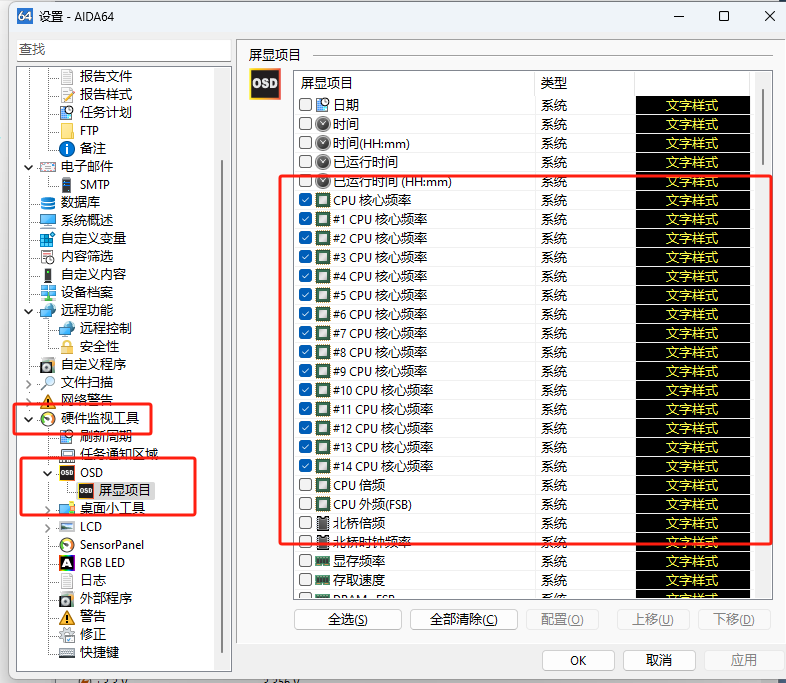Viewport: 786px width, 683px height.
Task: Uncheck #1 CPU 核心频率 checkbox
Action: pos(305,218)
